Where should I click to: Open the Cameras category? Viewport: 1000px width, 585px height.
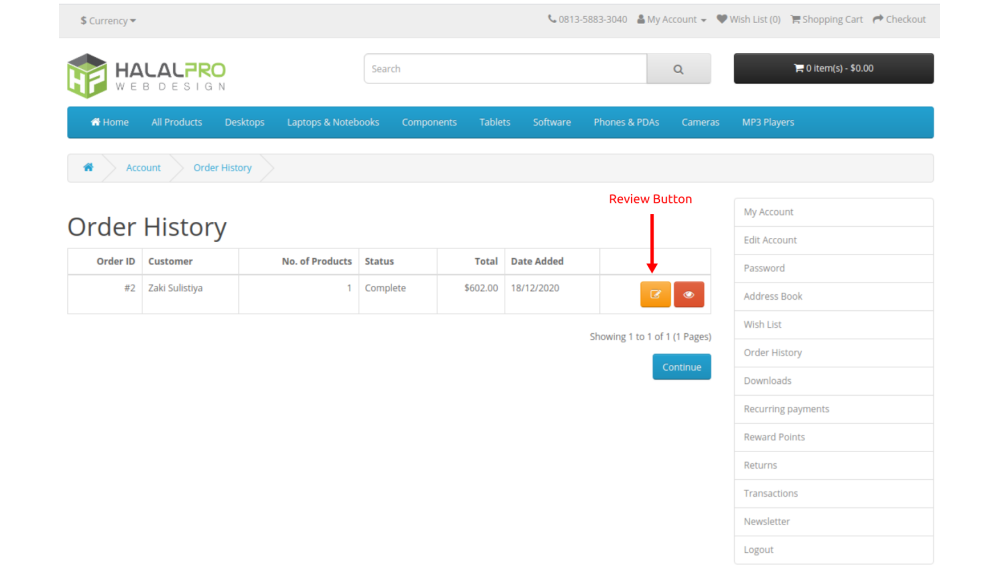700,122
